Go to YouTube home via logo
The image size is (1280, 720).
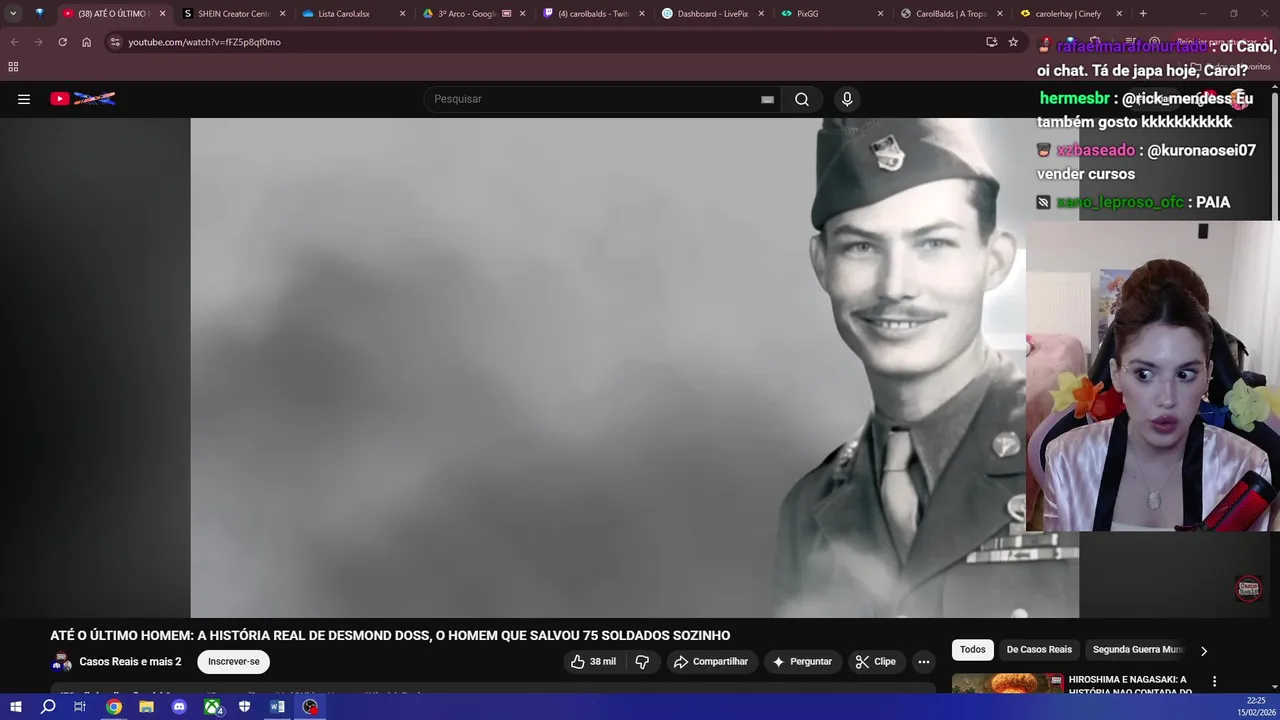[x=83, y=99]
